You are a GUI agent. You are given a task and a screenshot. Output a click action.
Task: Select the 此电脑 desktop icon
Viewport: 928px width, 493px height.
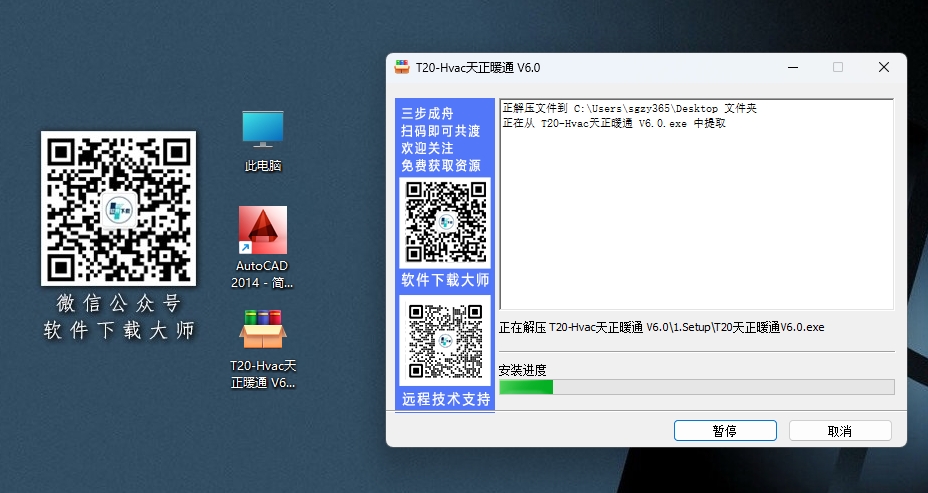[263, 141]
